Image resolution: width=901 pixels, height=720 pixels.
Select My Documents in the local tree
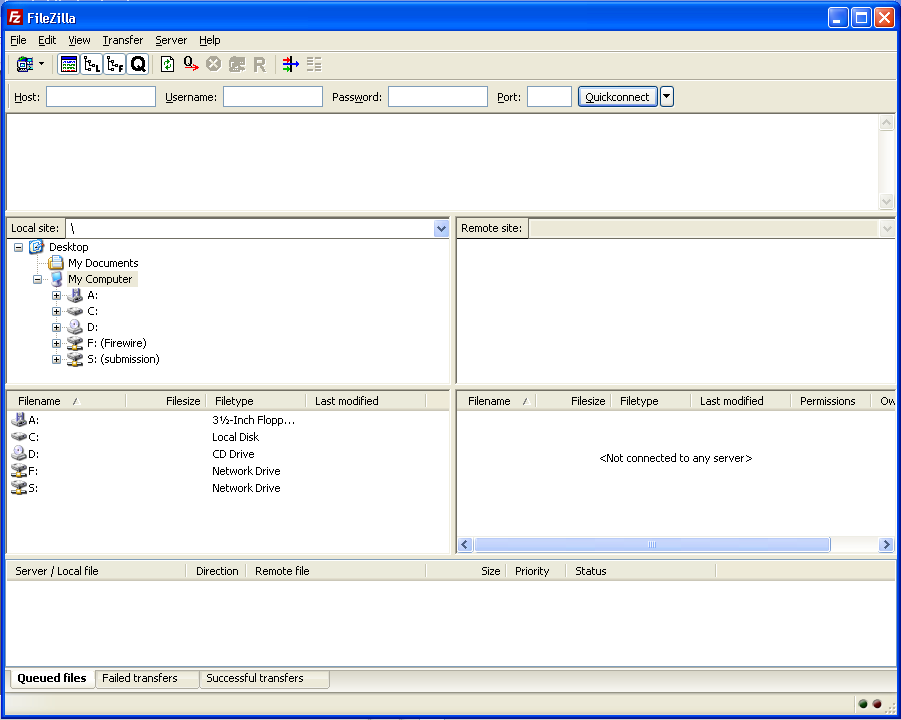pos(103,263)
